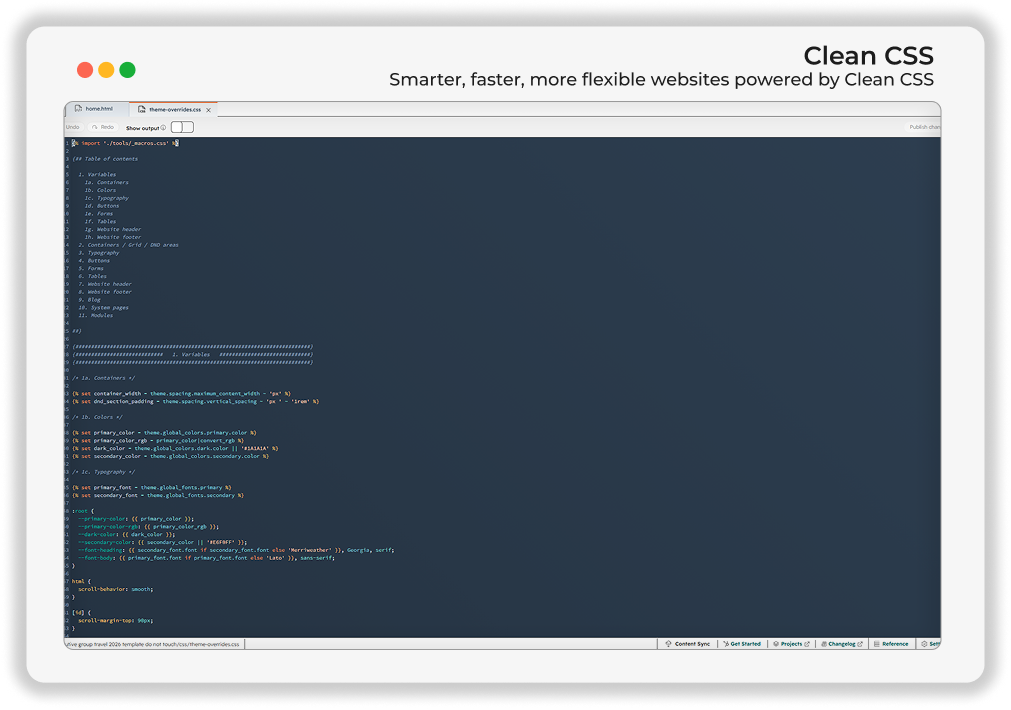
Task: Click the 'set secondary_font' code line
Action: click(x=158, y=495)
